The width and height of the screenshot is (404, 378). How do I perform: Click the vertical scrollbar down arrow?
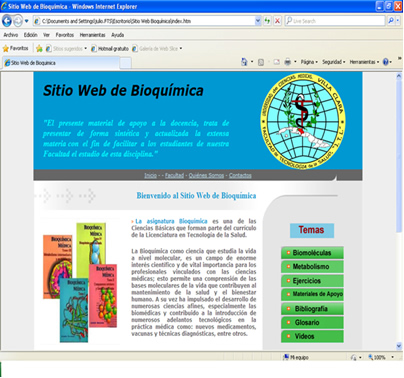click(399, 346)
